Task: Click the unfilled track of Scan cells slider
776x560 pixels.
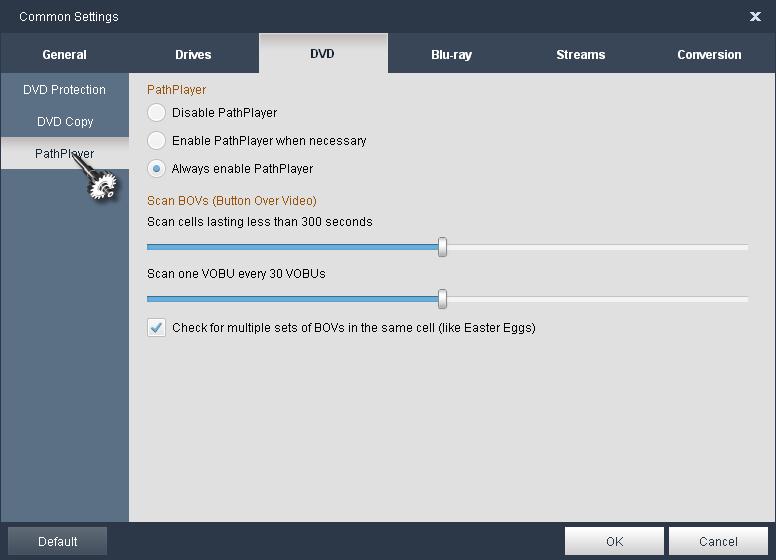Action: 600,247
